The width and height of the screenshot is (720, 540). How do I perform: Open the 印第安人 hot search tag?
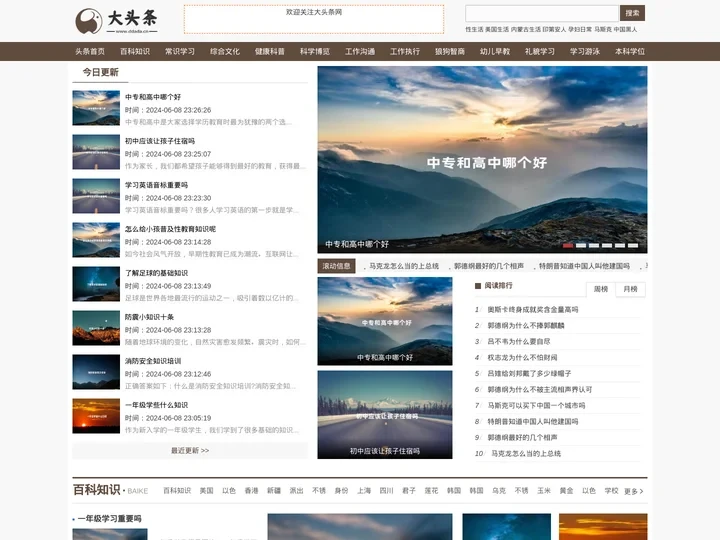pos(554,29)
